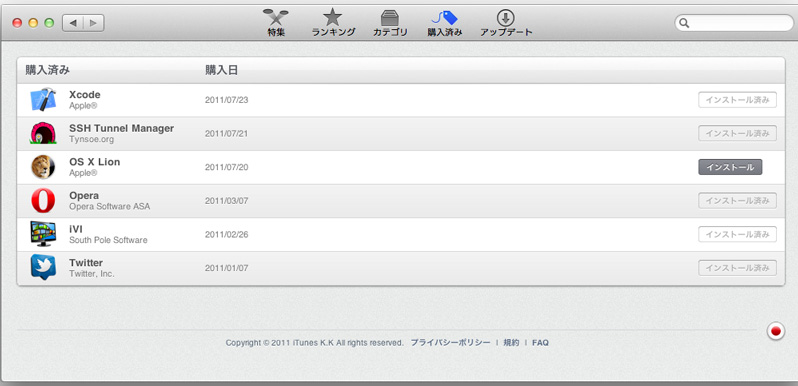Open the Opera app title
The height and width of the screenshot is (386, 798).
tap(84, 196)
